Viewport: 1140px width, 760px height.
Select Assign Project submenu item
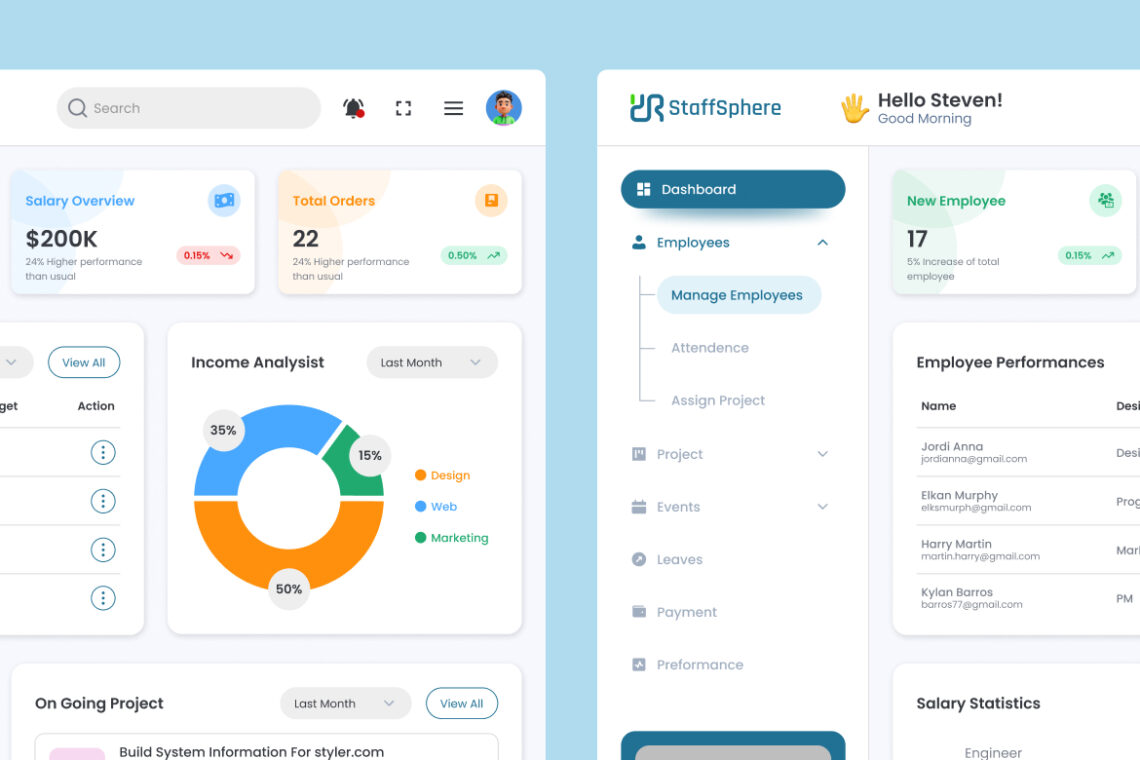(718, 400)
